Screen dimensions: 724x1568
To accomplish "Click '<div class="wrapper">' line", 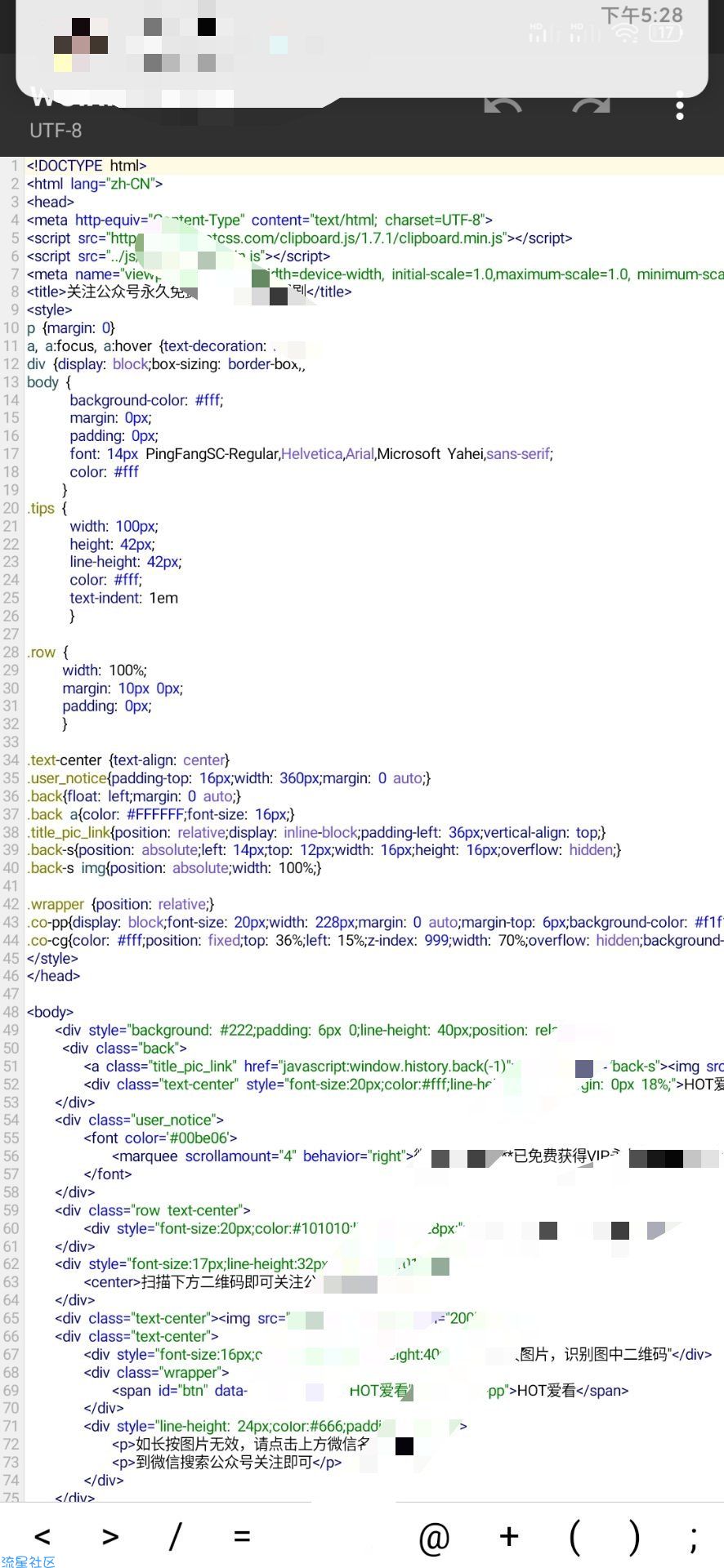I will tap(156, 1372).
